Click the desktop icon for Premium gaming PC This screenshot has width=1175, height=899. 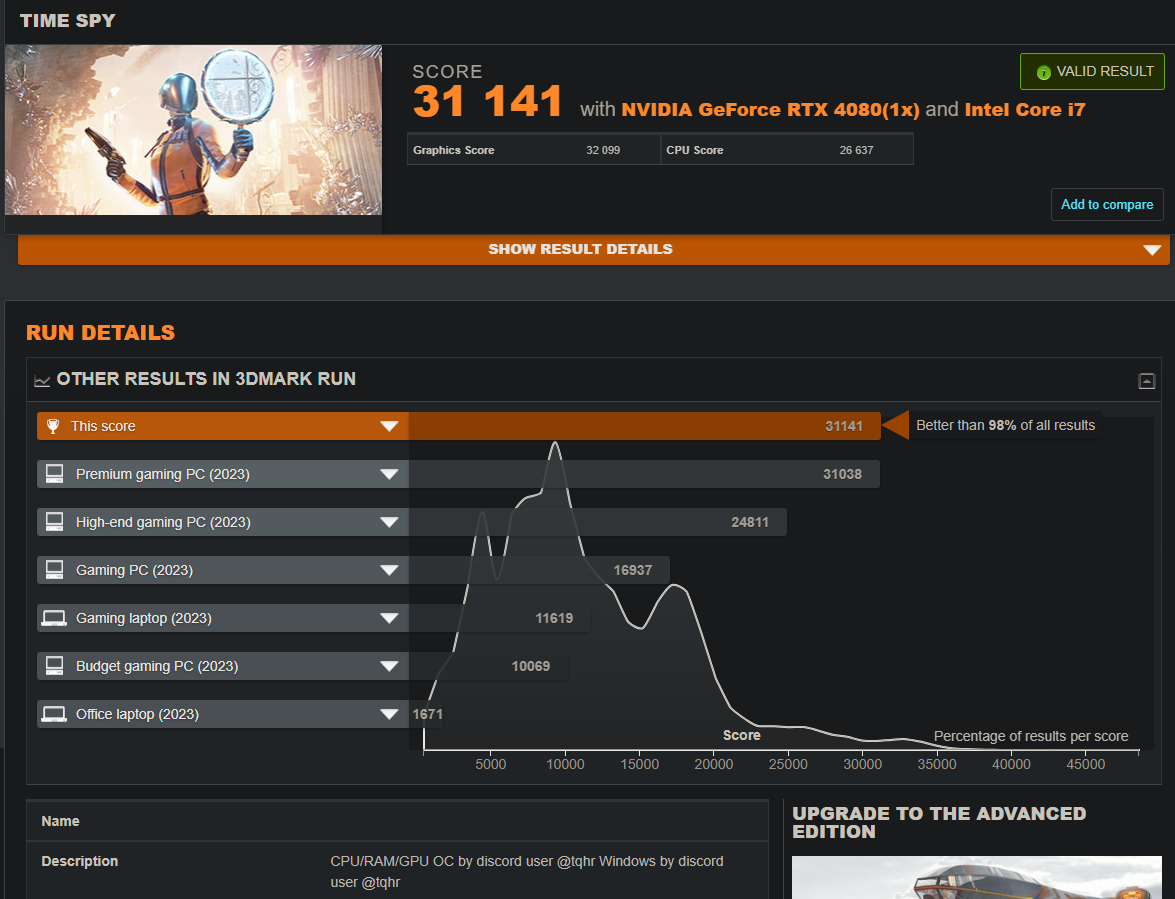click(x=54, y=474)
